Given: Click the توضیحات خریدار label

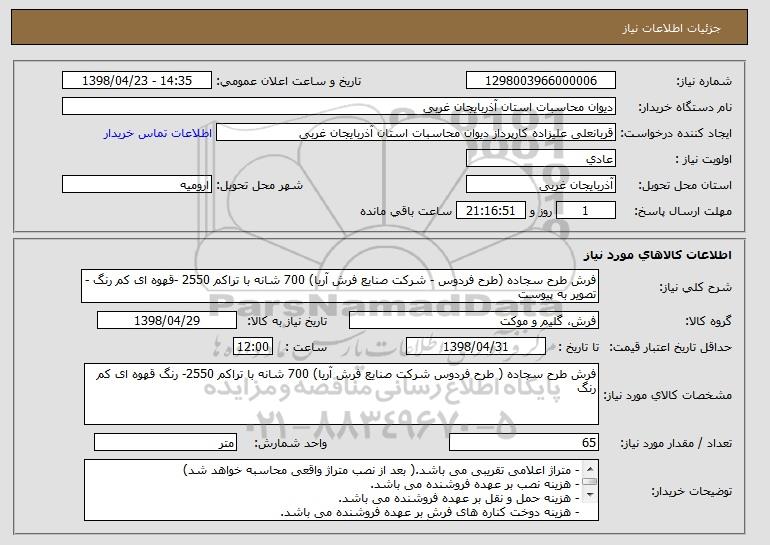Looking at the screenshot, I should 691,491.
